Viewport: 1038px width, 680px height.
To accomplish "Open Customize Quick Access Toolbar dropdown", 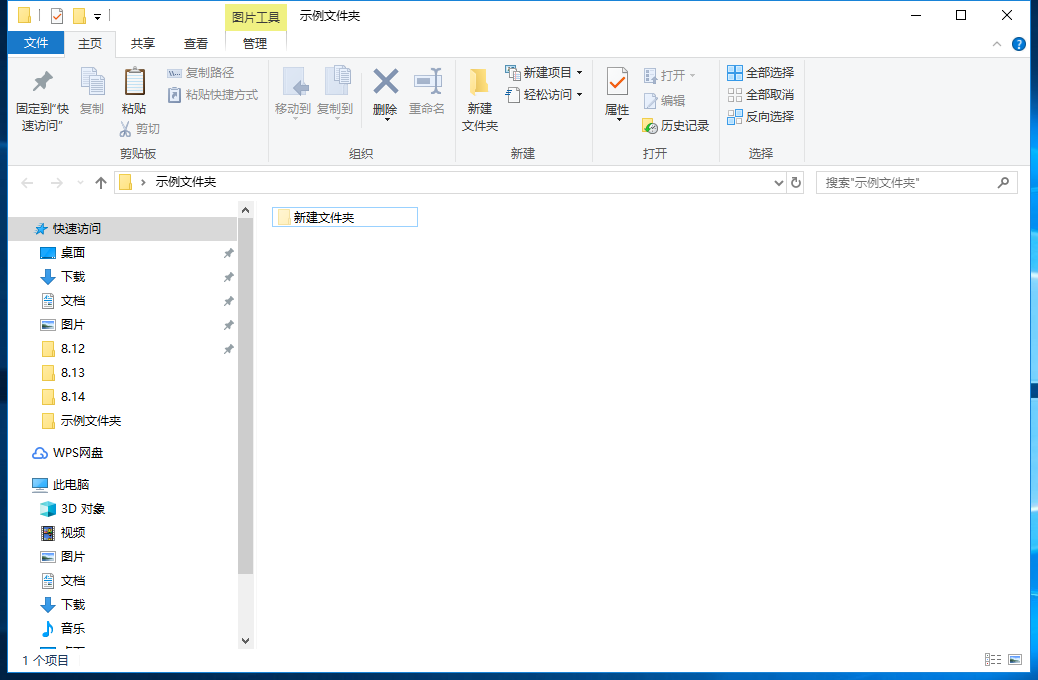I will click(97, 17).
